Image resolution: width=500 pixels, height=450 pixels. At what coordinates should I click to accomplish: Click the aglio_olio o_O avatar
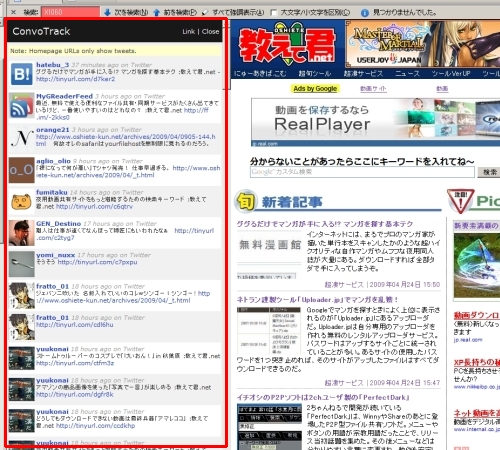click(22, 170)
